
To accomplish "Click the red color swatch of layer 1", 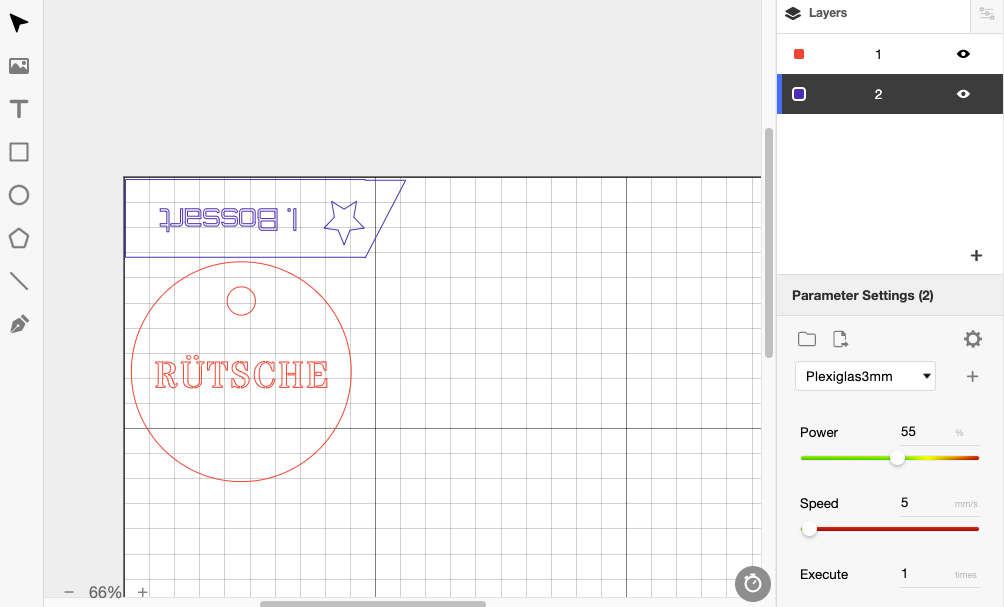I will click(x=798, y=54).
